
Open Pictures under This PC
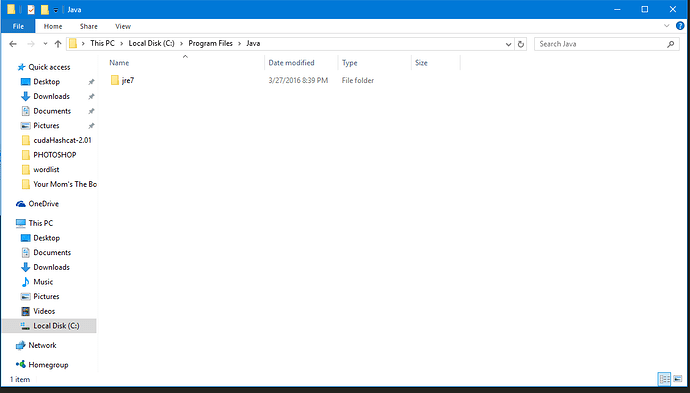[46, 296]
